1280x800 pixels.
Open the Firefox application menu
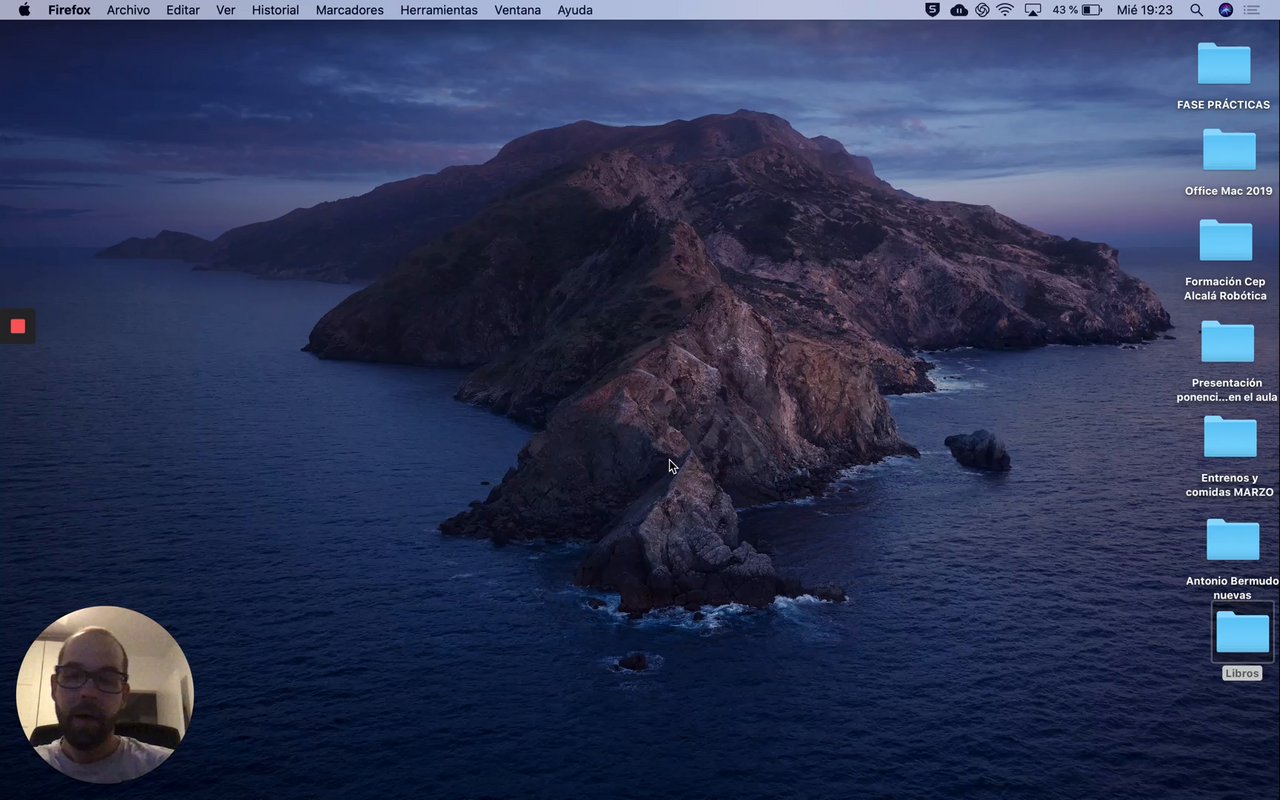(x=69, y=10)
